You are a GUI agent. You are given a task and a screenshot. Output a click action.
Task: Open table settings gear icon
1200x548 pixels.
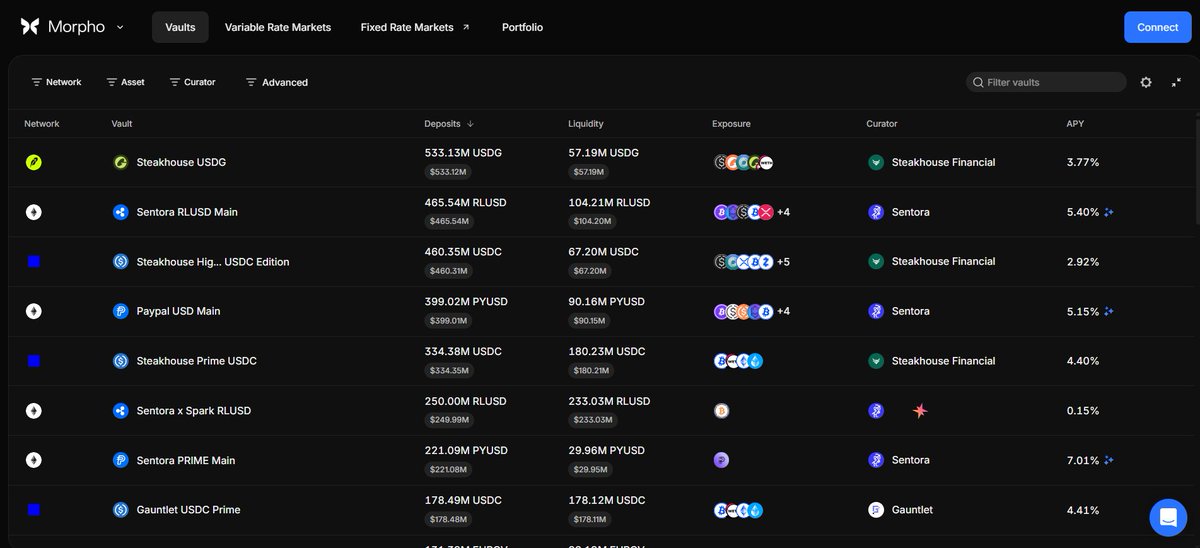[x=1146, y=82]
